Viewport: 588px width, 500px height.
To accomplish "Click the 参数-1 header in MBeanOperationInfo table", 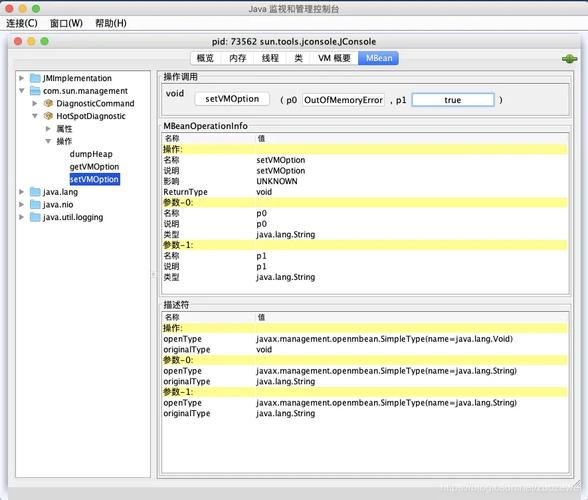I will point(365,245).
